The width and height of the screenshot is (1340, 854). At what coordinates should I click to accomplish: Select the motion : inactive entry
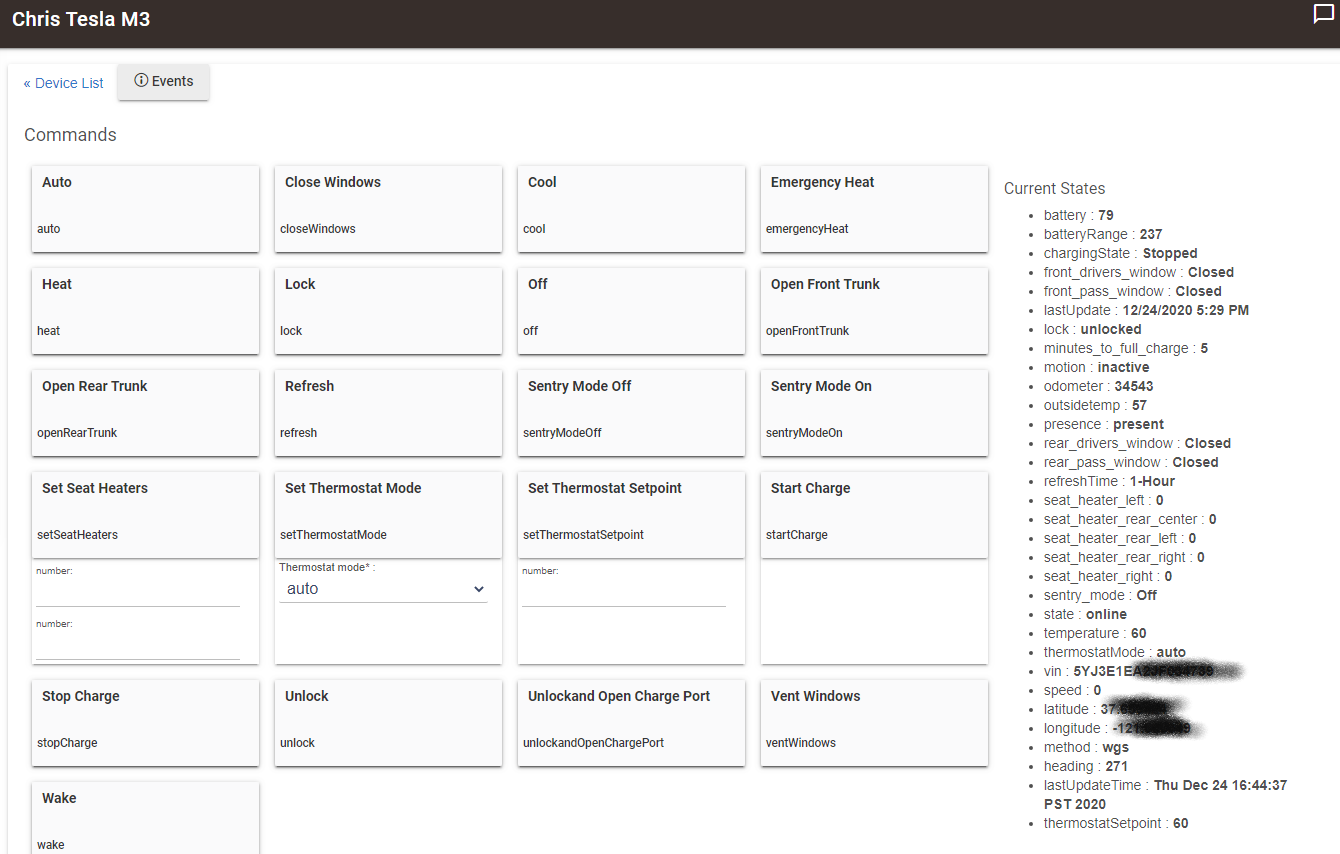pyautogui.click(x=1097, y=367)
